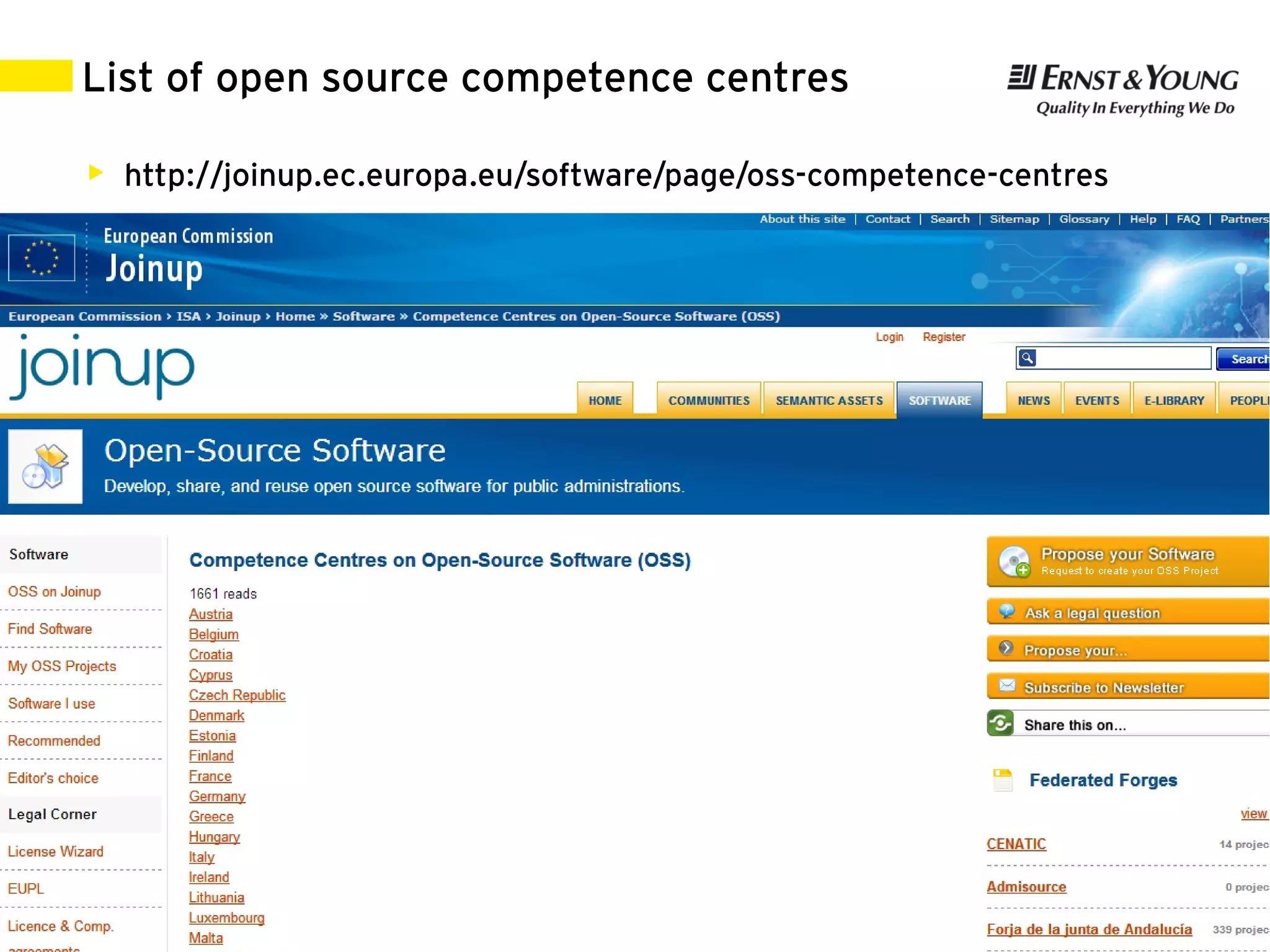1270x952 pixels.
Task: Open the CENATIC forge link
Action: (1016, 844)
